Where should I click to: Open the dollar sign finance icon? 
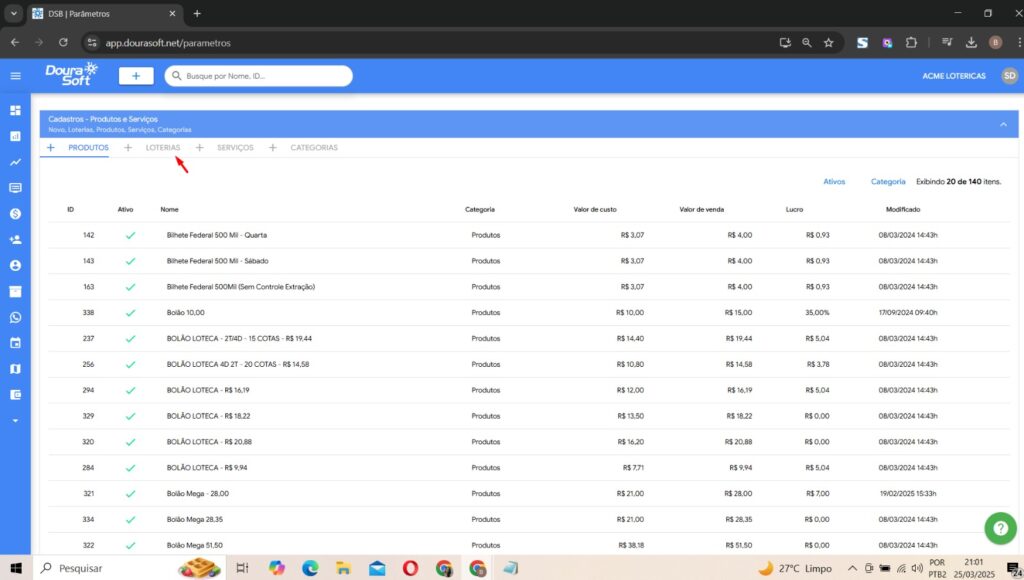coord(15,214)
